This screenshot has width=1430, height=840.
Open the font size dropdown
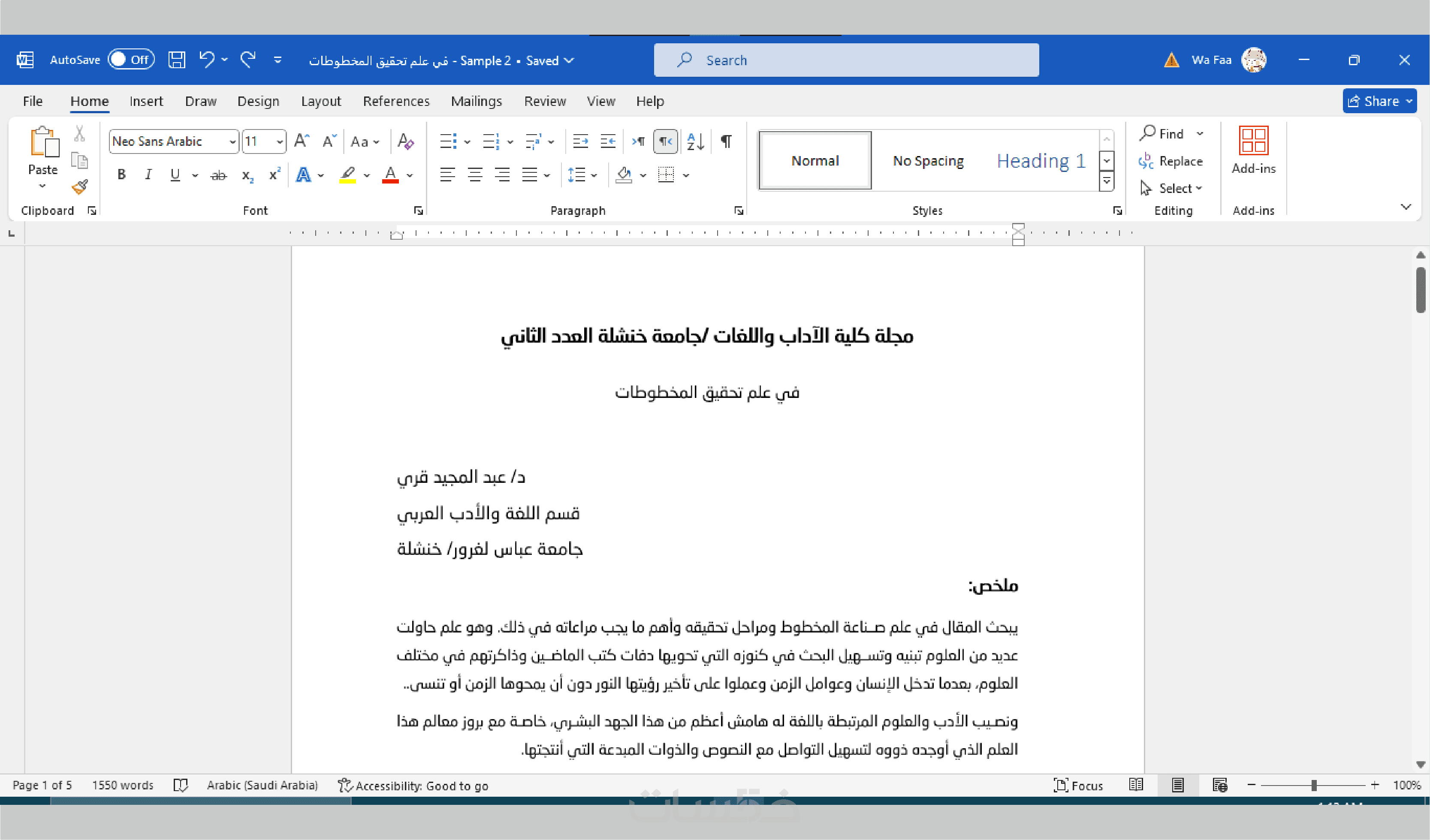[279, 142]
